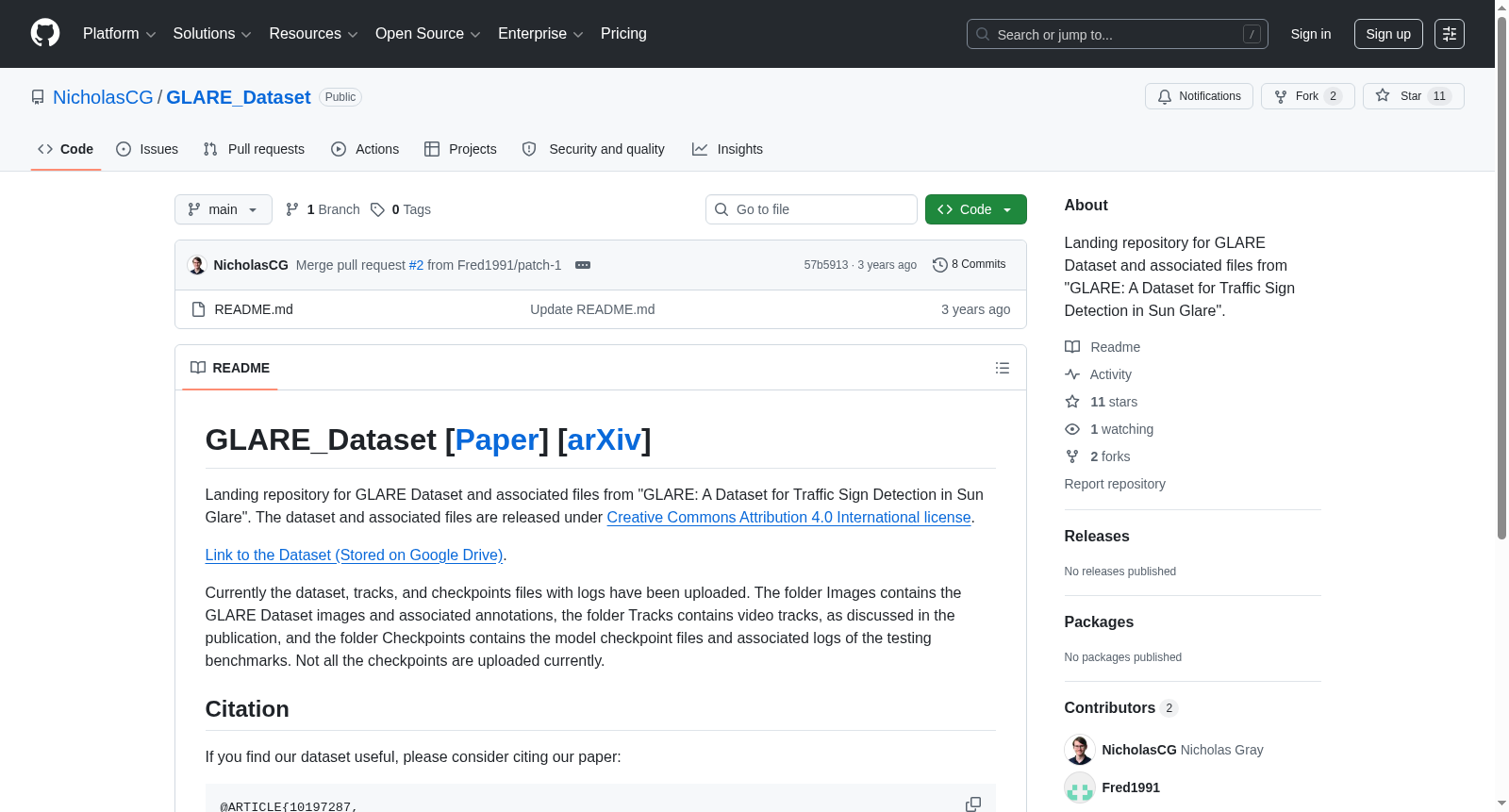Click the Readme book icon in About

pyautogui.click(x=1072, y=347)
